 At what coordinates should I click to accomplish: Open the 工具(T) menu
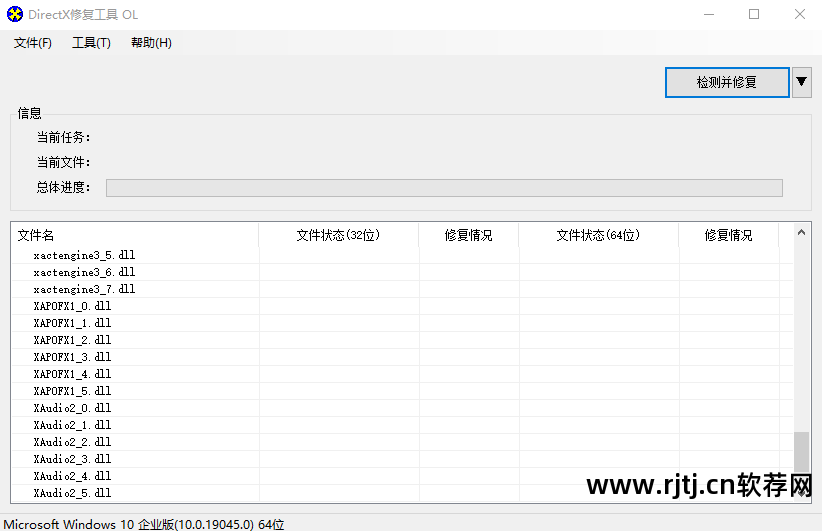click(91, 43)
